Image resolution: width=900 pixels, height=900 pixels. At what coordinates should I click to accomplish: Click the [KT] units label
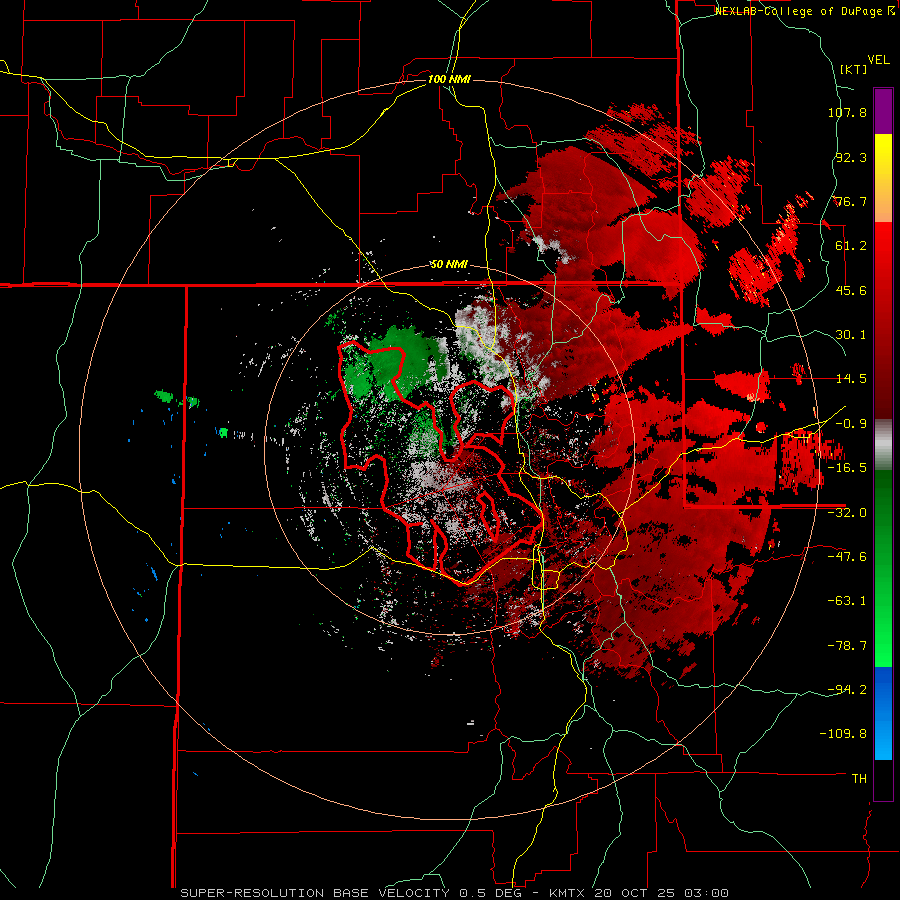853,69
